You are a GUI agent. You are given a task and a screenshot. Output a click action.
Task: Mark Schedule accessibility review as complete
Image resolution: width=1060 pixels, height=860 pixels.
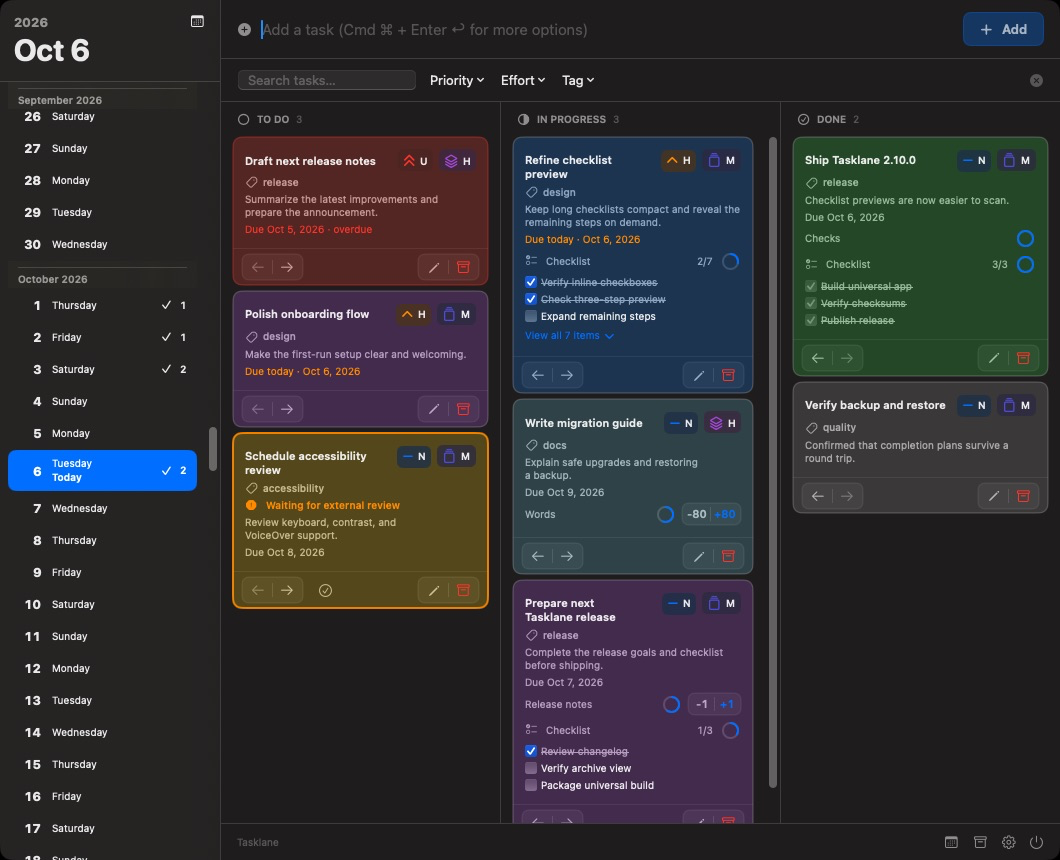tap(325, 590)
